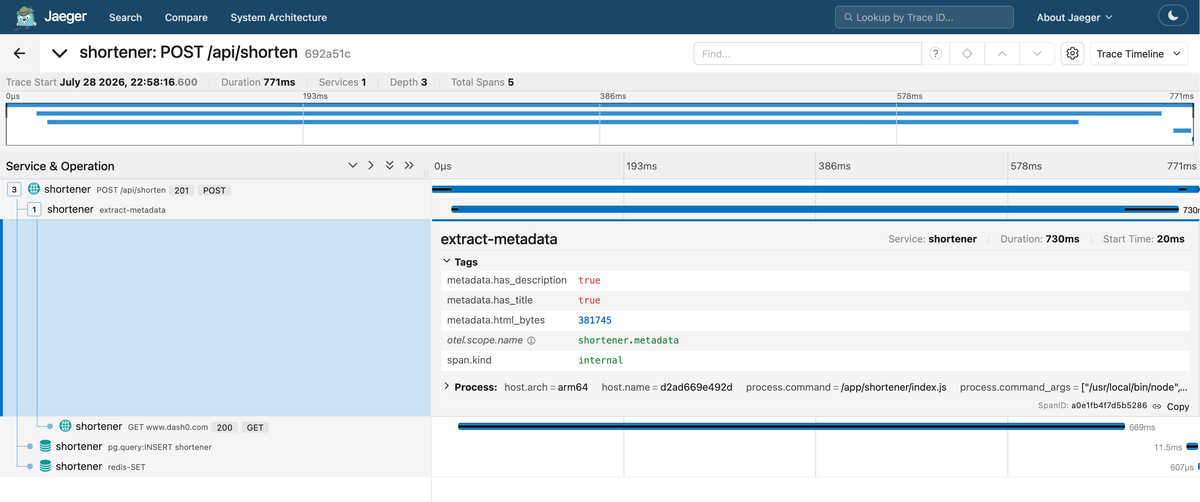Select the redis-SET span row

click(215, 466)
